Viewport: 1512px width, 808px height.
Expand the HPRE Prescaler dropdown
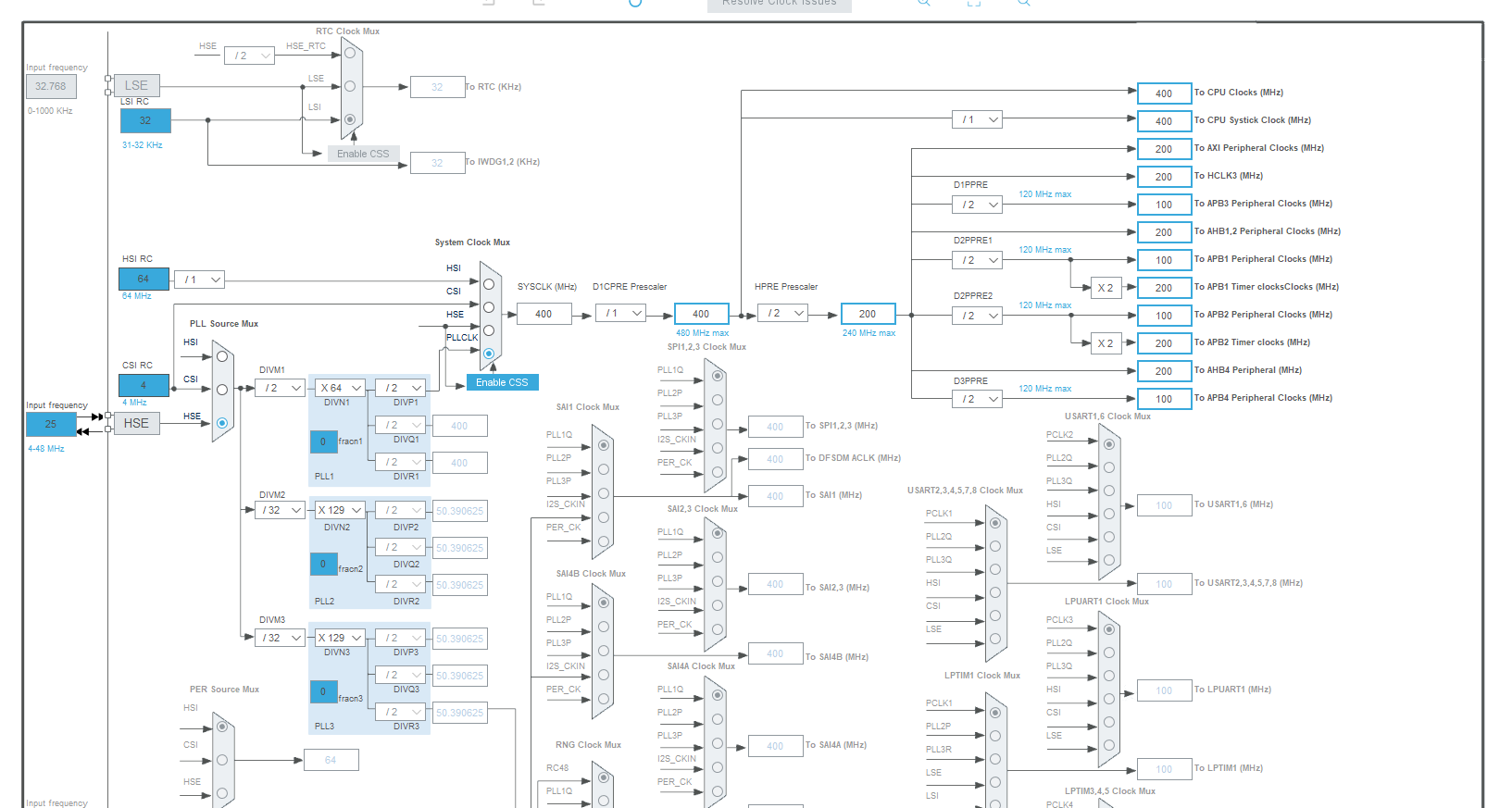782,314
